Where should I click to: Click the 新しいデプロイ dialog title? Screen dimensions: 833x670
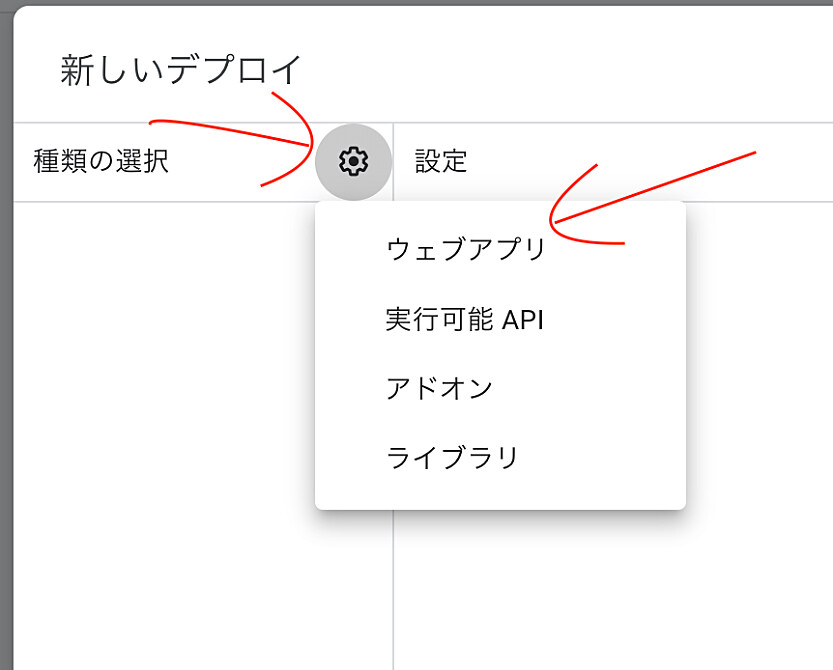click(x=181, y=70)
